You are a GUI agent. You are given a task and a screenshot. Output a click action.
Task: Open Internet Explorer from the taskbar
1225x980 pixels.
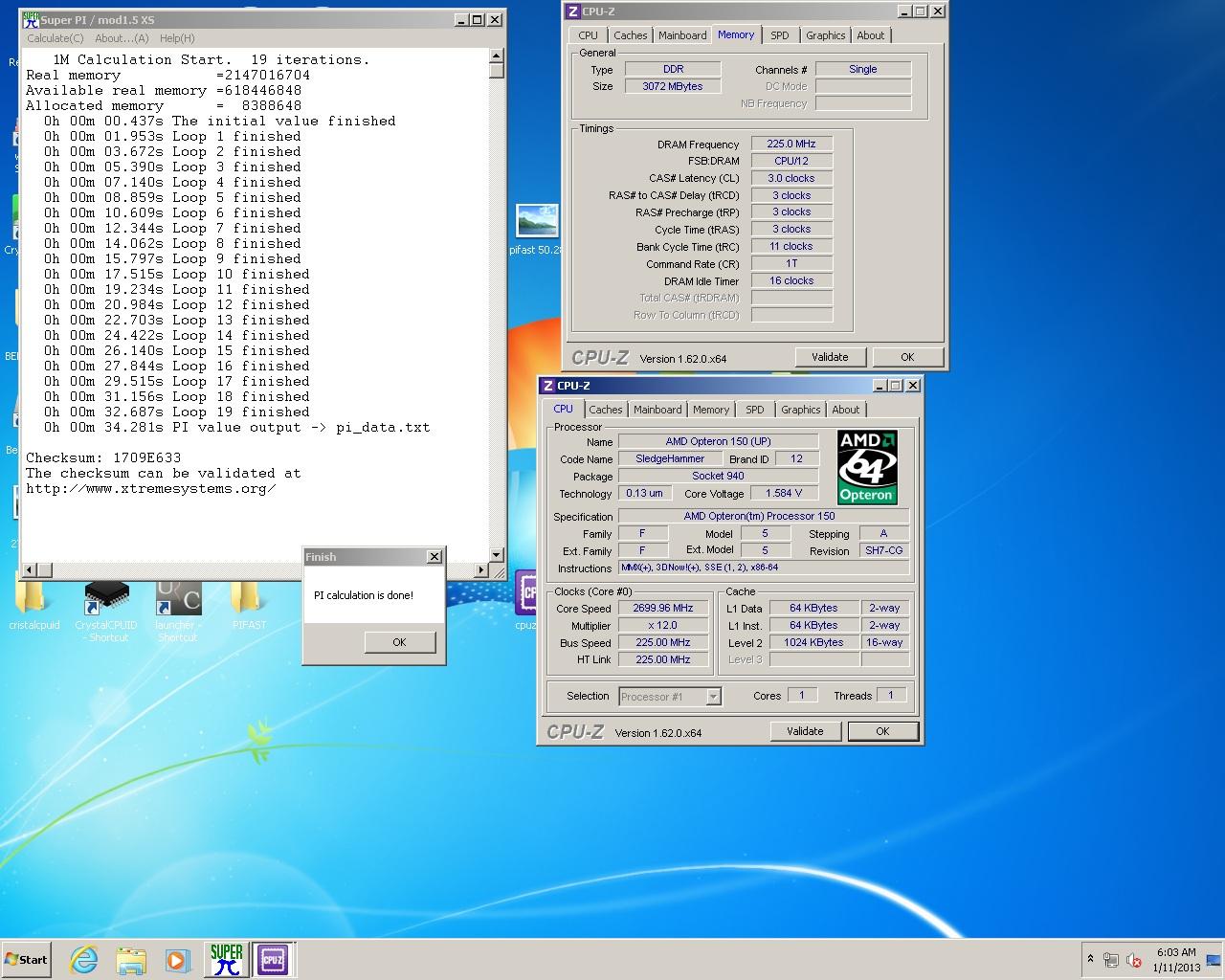click(84, 960)
